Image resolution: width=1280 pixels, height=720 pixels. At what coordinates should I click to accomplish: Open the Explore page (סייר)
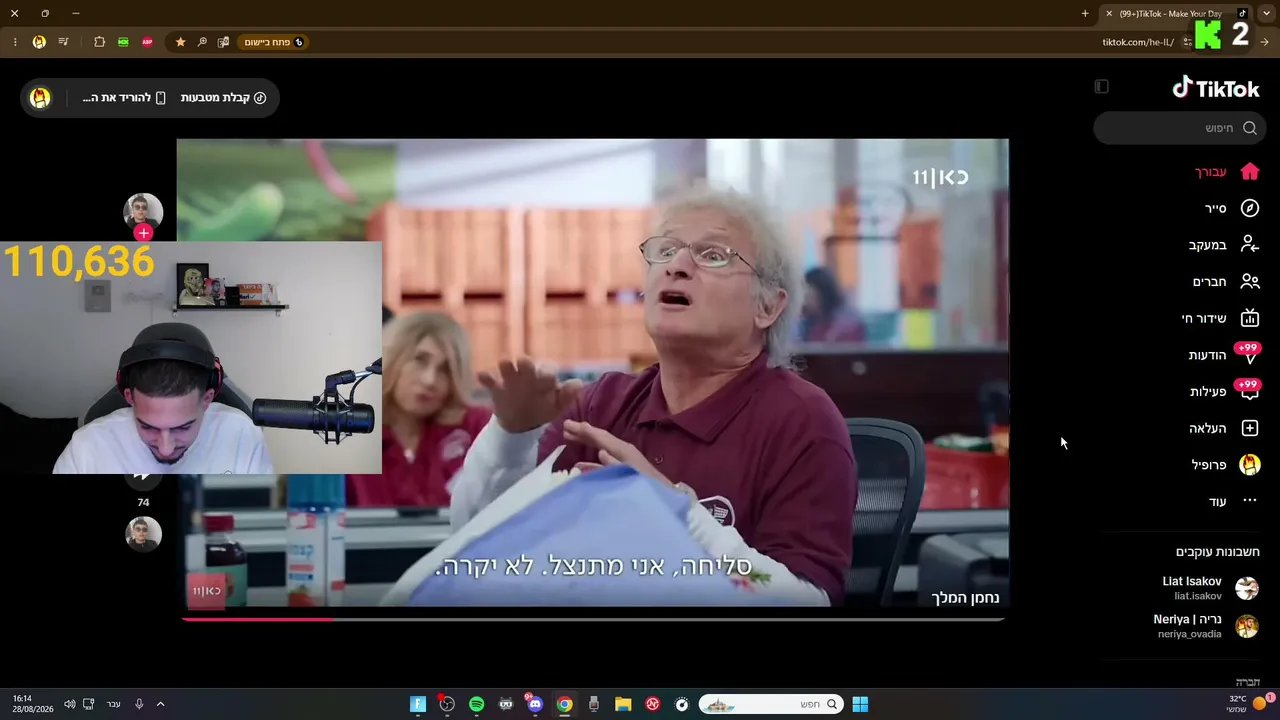1231,208
